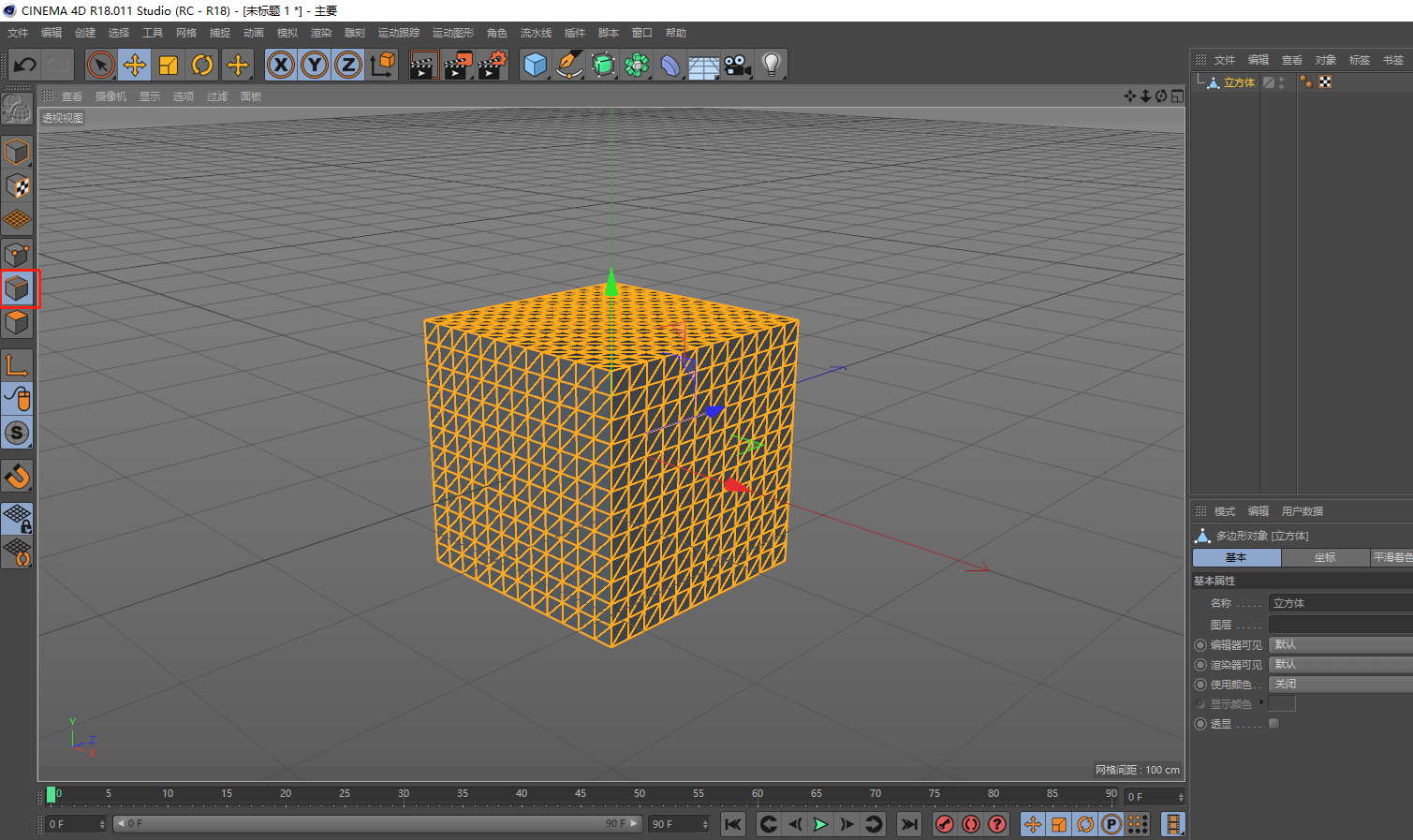Open the attribute manager 用户数据 menu
Viewport: 1413px width, 840px height.
tap(1303, 511)
